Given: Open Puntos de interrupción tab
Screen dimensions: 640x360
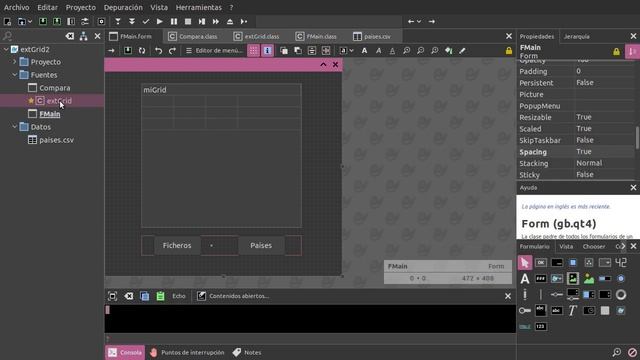Looking at the screenshot, I should click(x=187, y=352).
